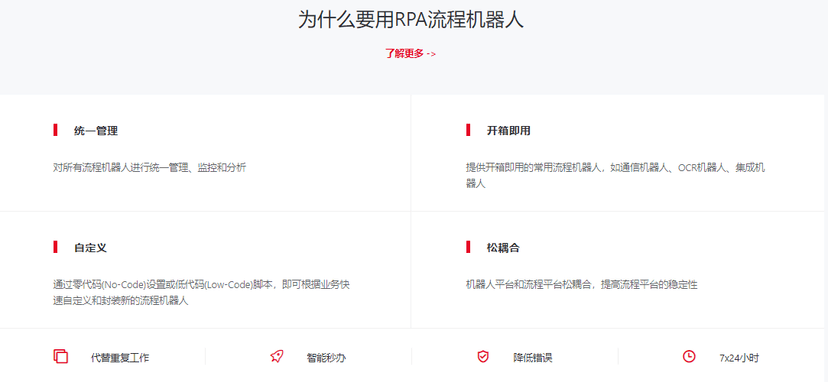Select the 松耦合 heading
This screenshot has height=382, width=828.
click(x=503, y=248)
